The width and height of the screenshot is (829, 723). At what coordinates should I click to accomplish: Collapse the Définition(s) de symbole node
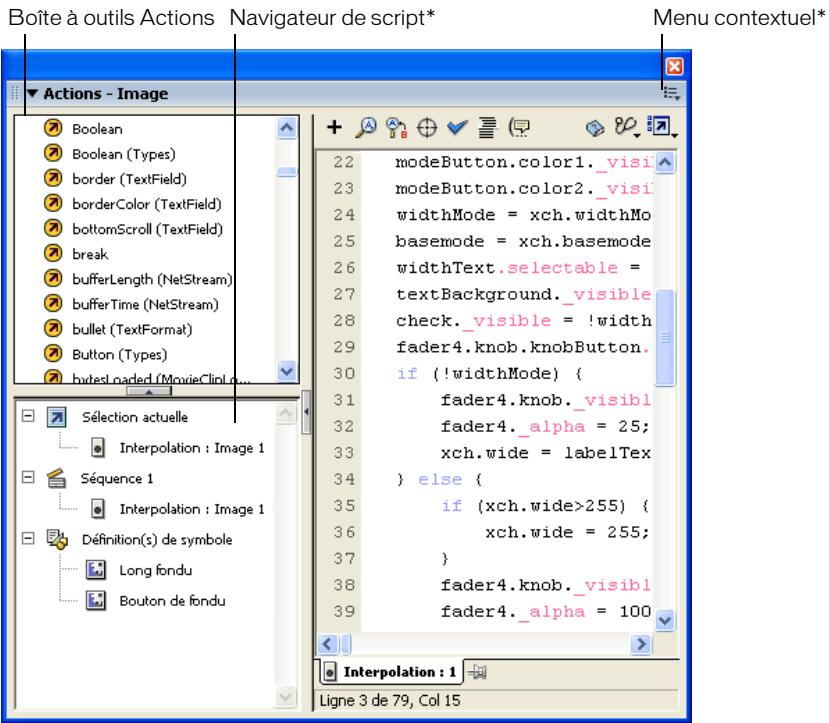pyautogui.click(x=28, y=539)
